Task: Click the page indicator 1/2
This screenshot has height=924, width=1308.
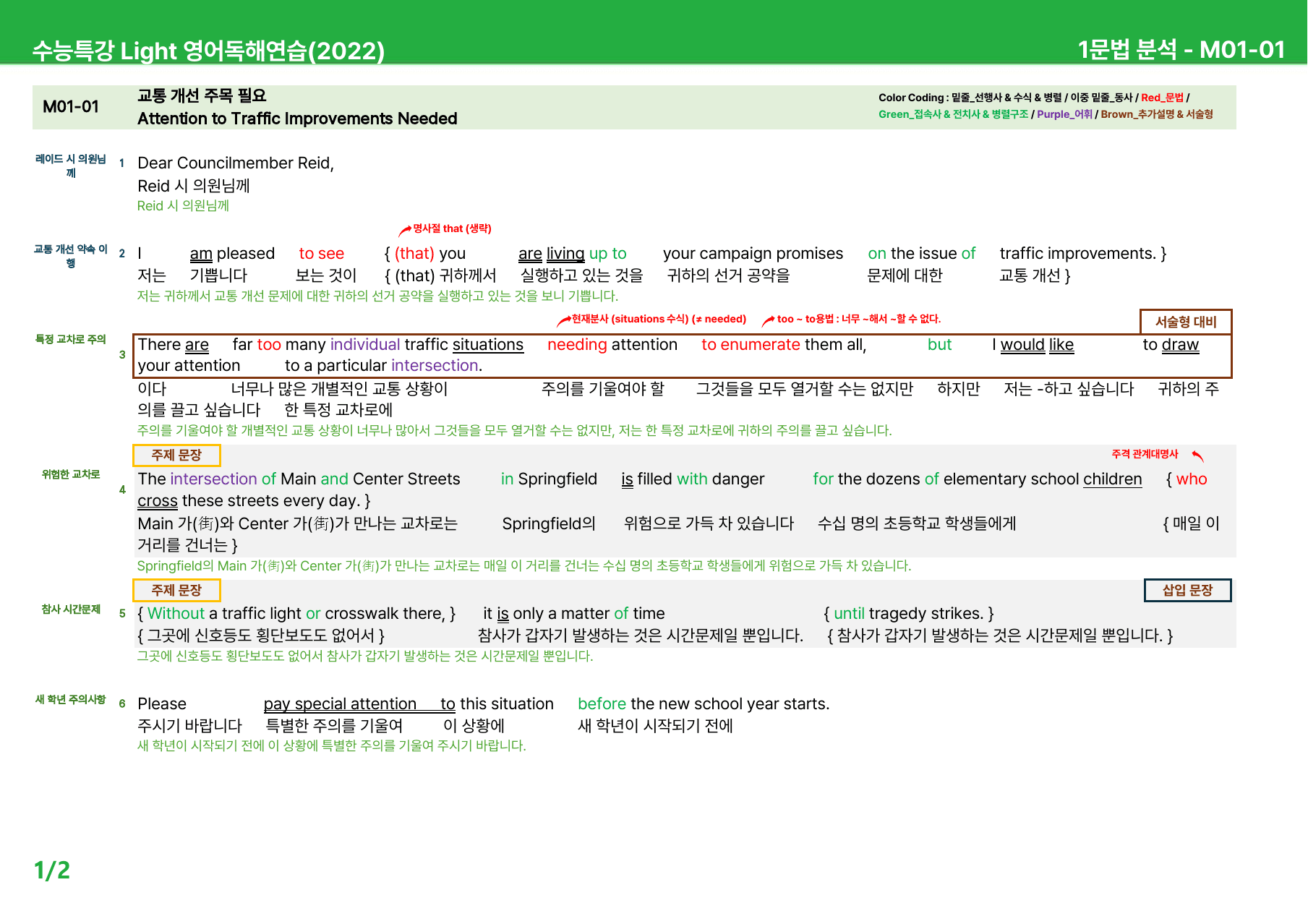Action: [52, 870]
